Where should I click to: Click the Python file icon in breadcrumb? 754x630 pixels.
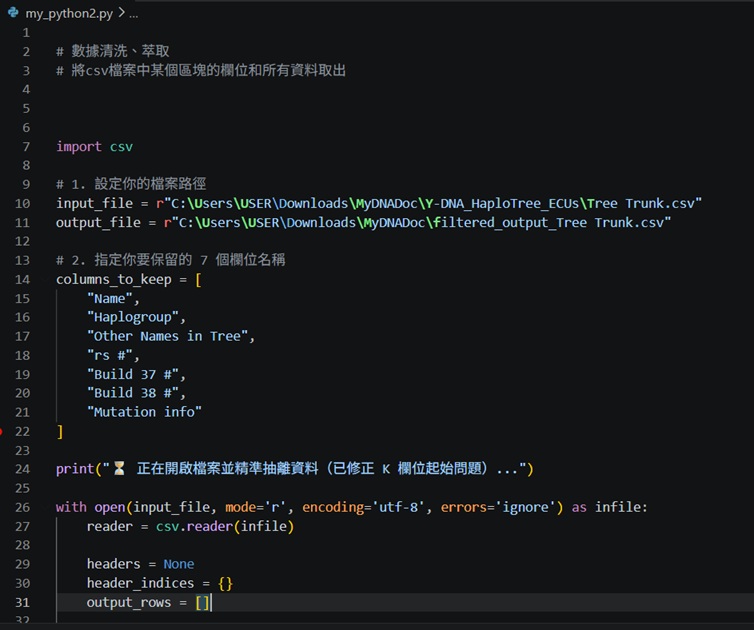click(x=13, y=13)
